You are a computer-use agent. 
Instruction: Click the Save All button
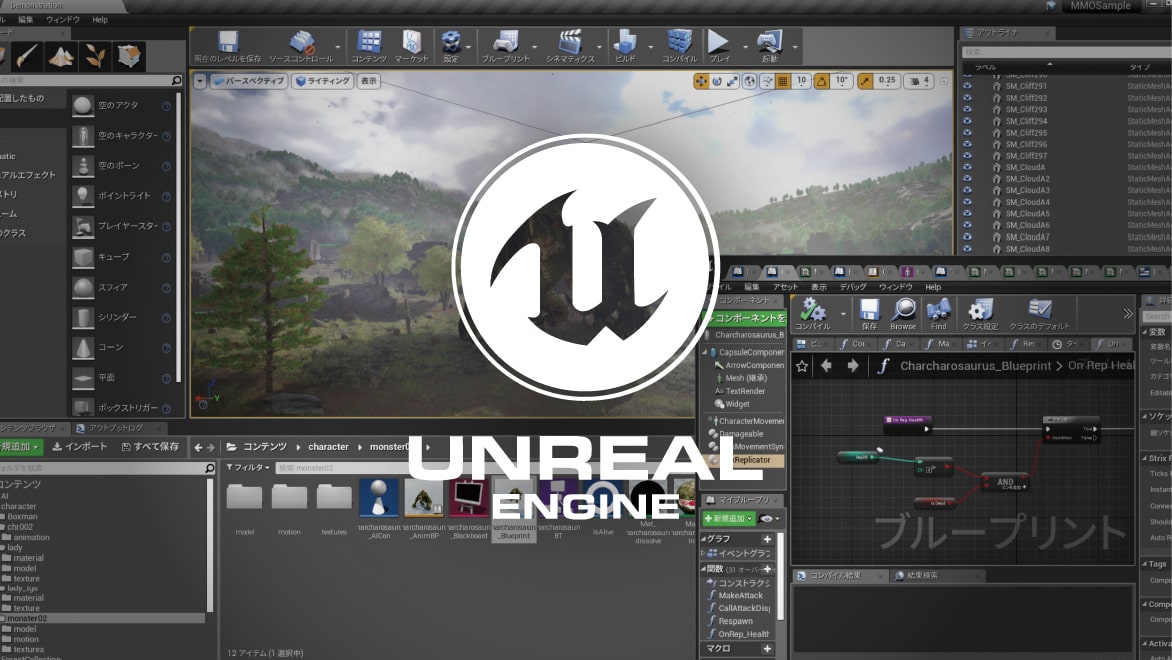point(149,447)
